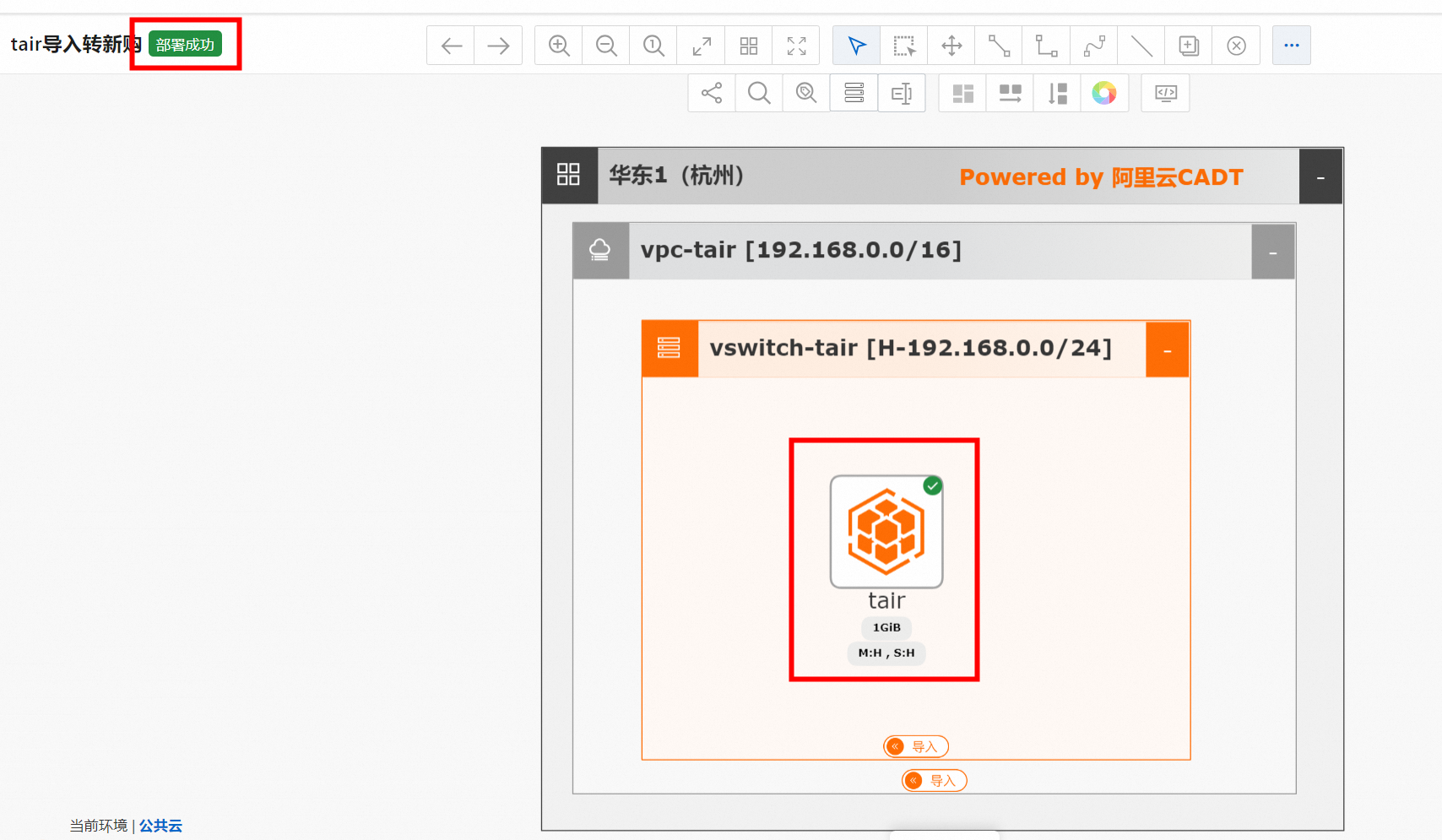Click the text-edit panel icon
This screenshot has width=1442, height=840.
click(902, 93)
